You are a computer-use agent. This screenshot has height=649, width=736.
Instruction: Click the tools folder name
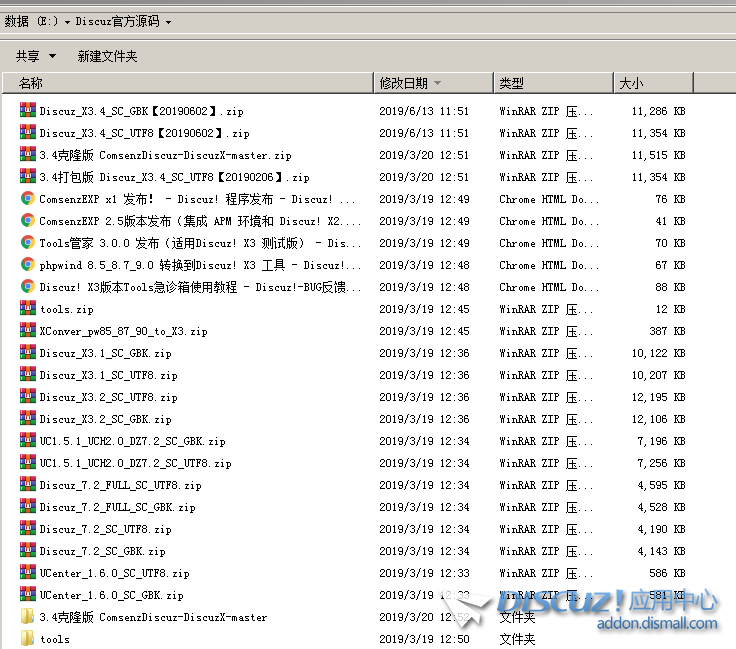pos(55,639)
